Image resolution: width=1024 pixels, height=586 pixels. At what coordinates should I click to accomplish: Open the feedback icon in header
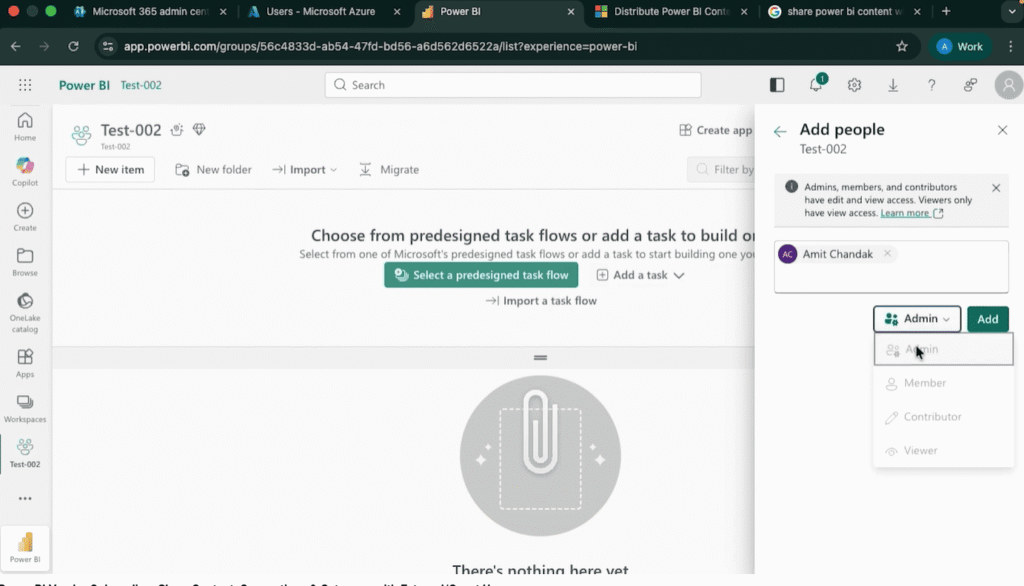(x=970, y=85)
